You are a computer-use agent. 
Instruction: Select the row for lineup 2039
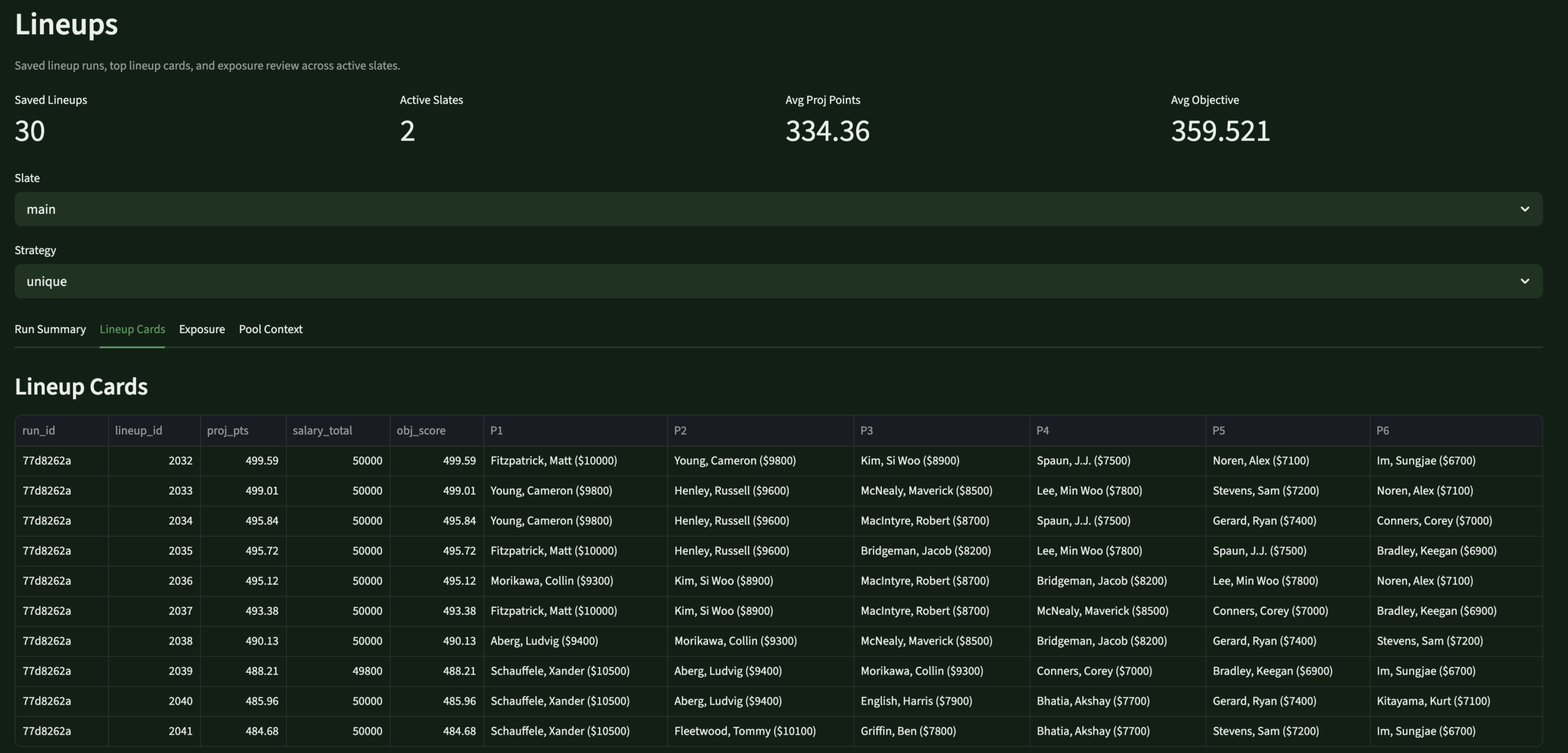(x=181, y=670)
